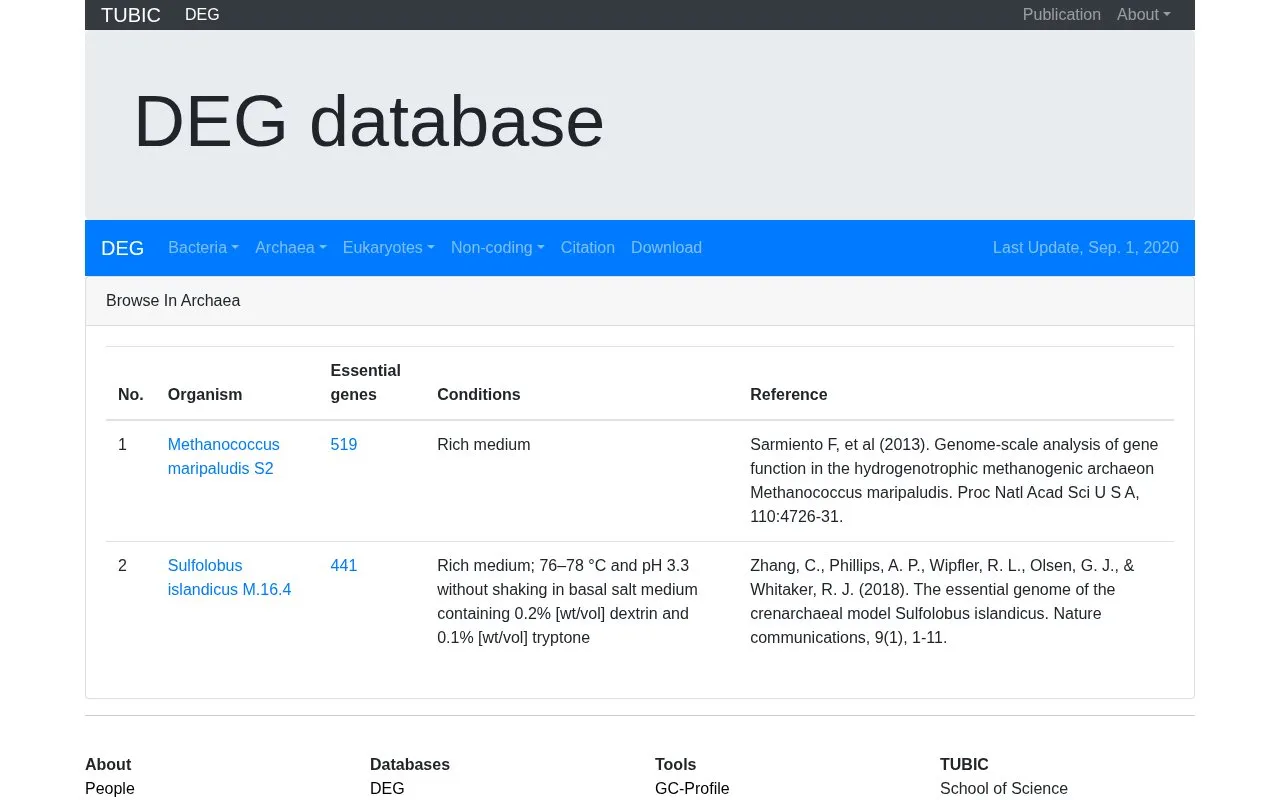Screen dimensions: 1280x800
Task: Click the 'Essential genes' column header
Action: coord(365,382)
